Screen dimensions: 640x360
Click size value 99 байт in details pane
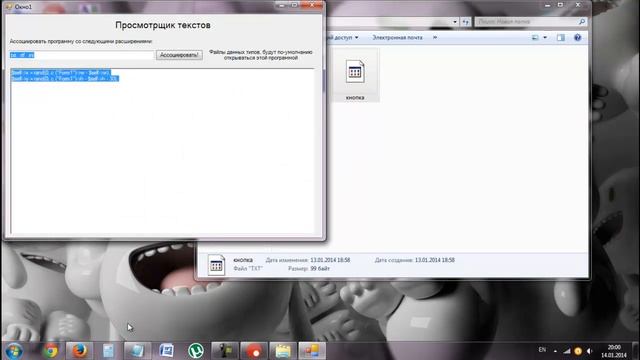(x=320, y=269)
